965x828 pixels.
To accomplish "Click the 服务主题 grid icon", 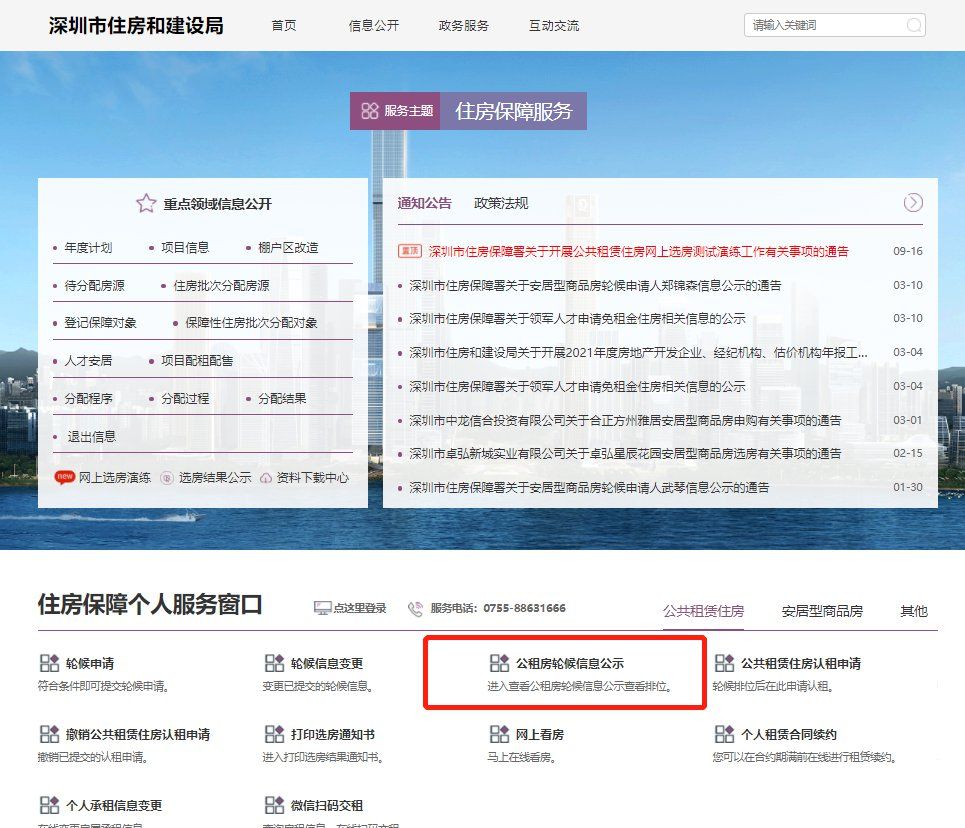I will coord(370,111).
